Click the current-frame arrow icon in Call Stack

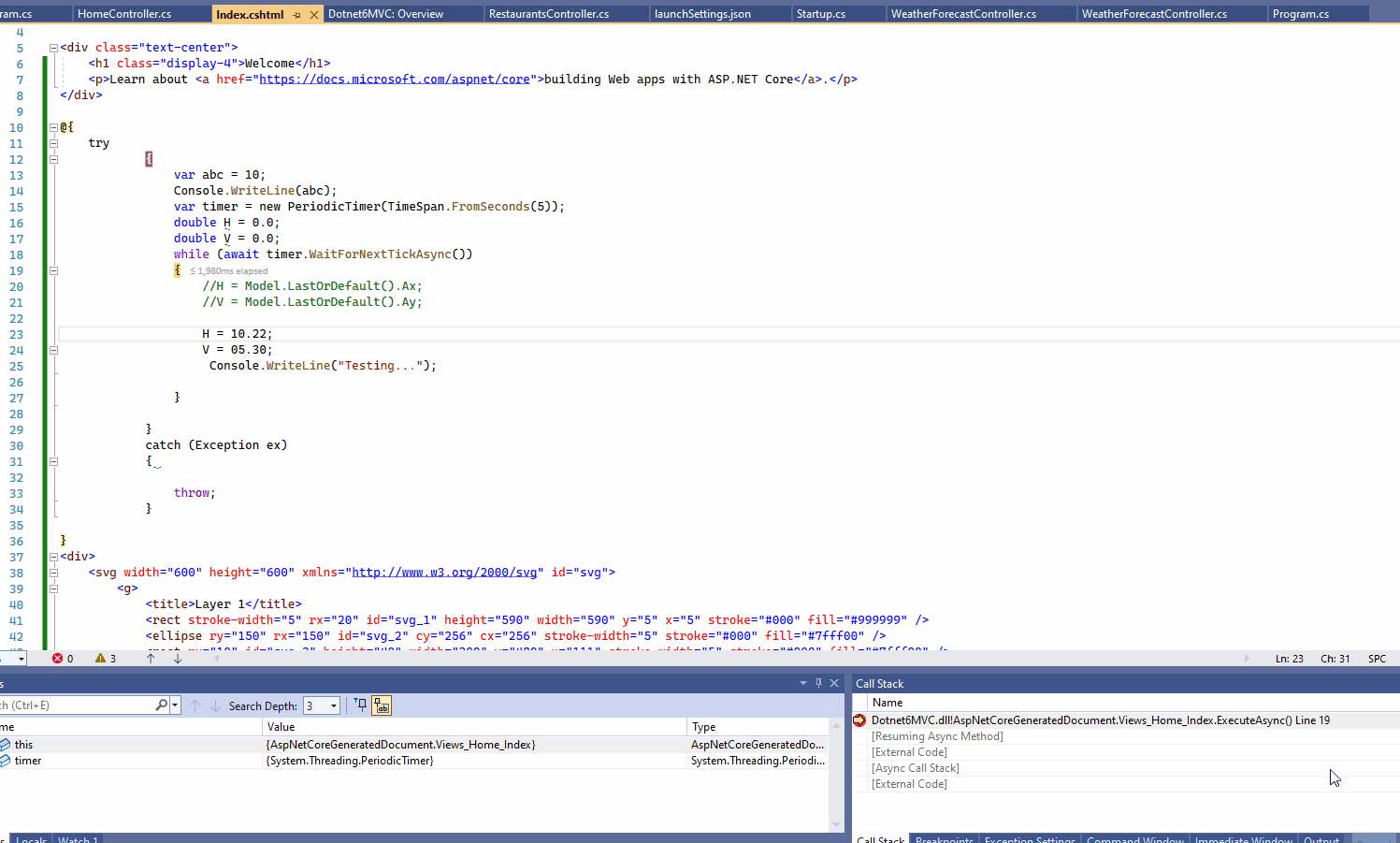pos(859,720)
